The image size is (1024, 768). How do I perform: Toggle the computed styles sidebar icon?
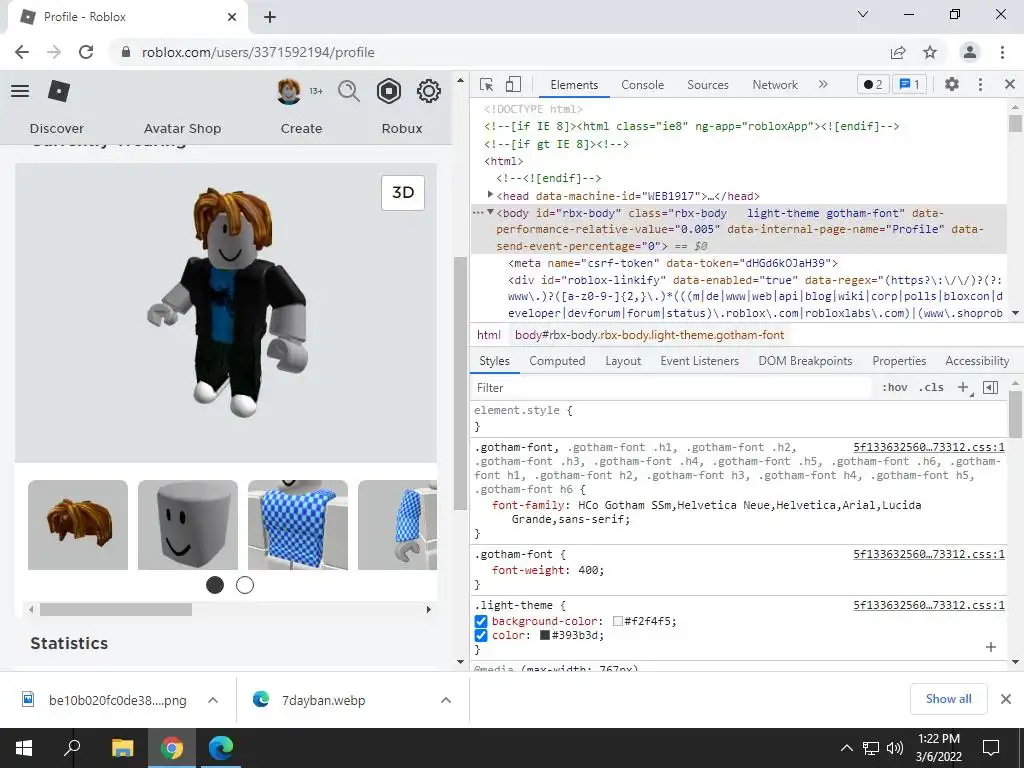point(990,387)
